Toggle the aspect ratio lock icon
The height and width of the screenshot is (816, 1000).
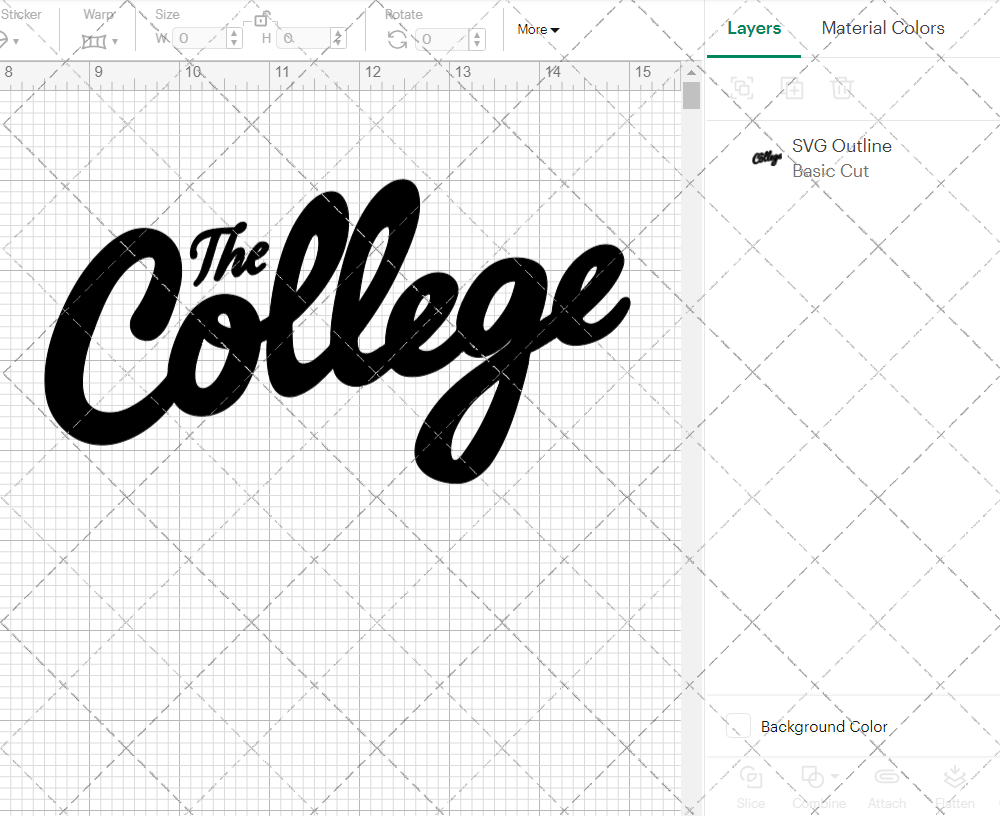(x=261, y=19)
